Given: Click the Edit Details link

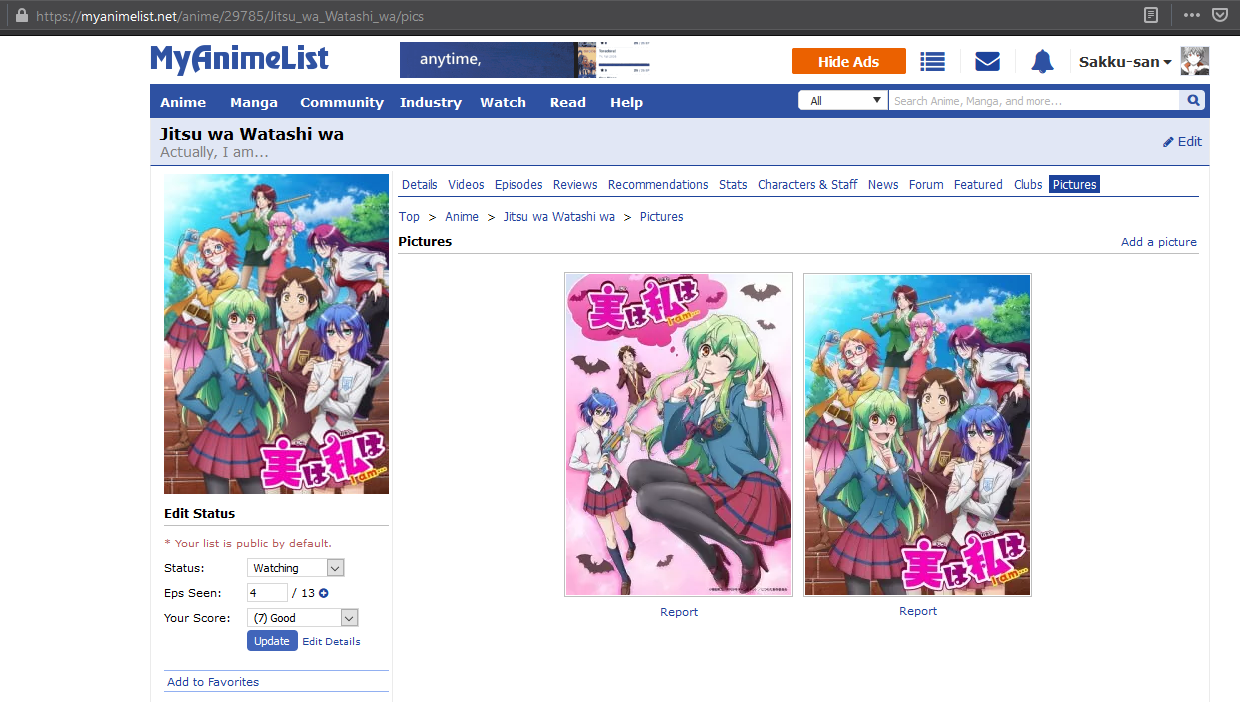Looking at the screenshot, I should 331,641.
